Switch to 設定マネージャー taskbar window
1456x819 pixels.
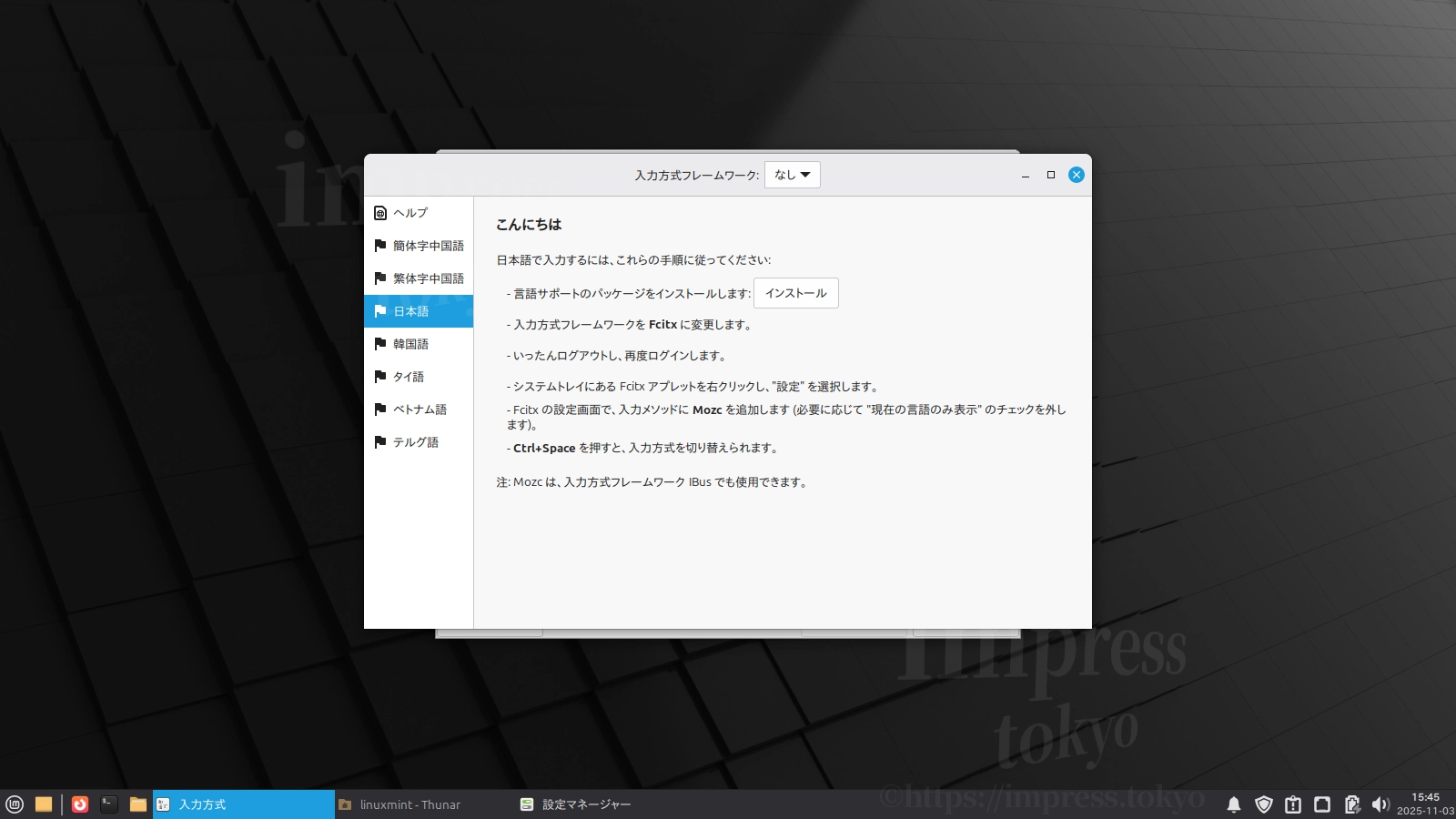tap(608, 804)
